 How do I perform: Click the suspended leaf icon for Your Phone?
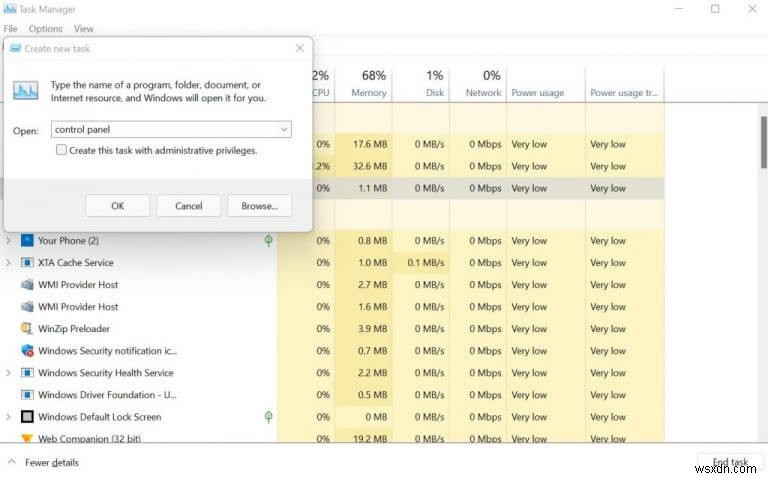[x=268, y=240]
